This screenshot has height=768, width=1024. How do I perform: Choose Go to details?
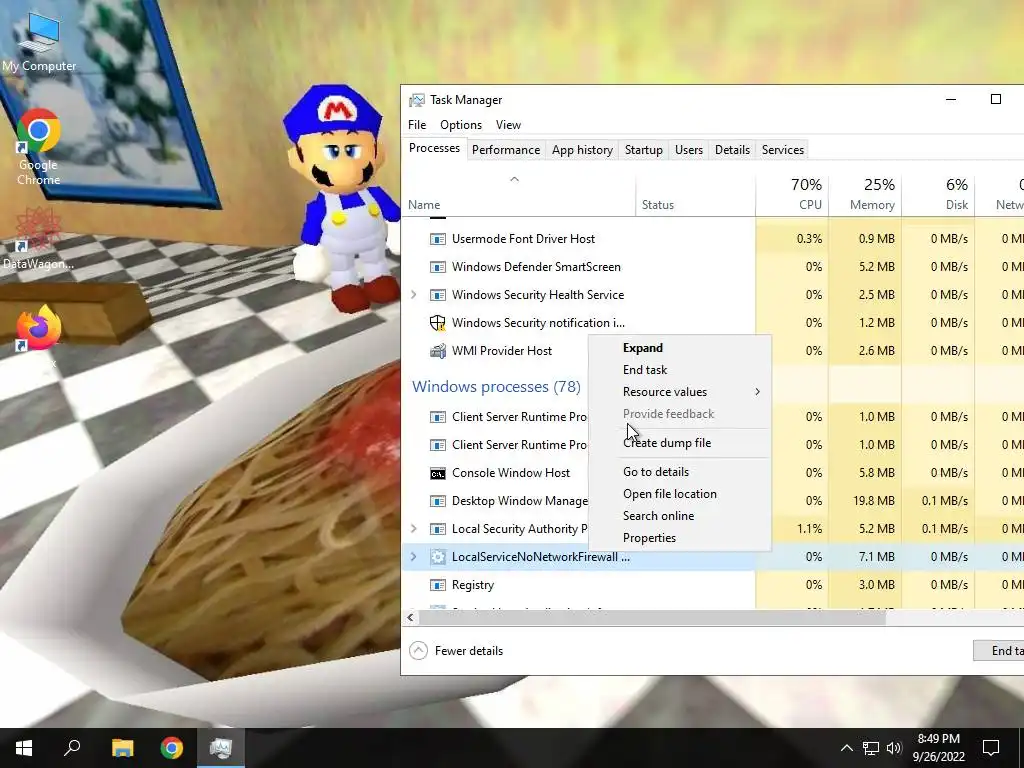point(680,472)
